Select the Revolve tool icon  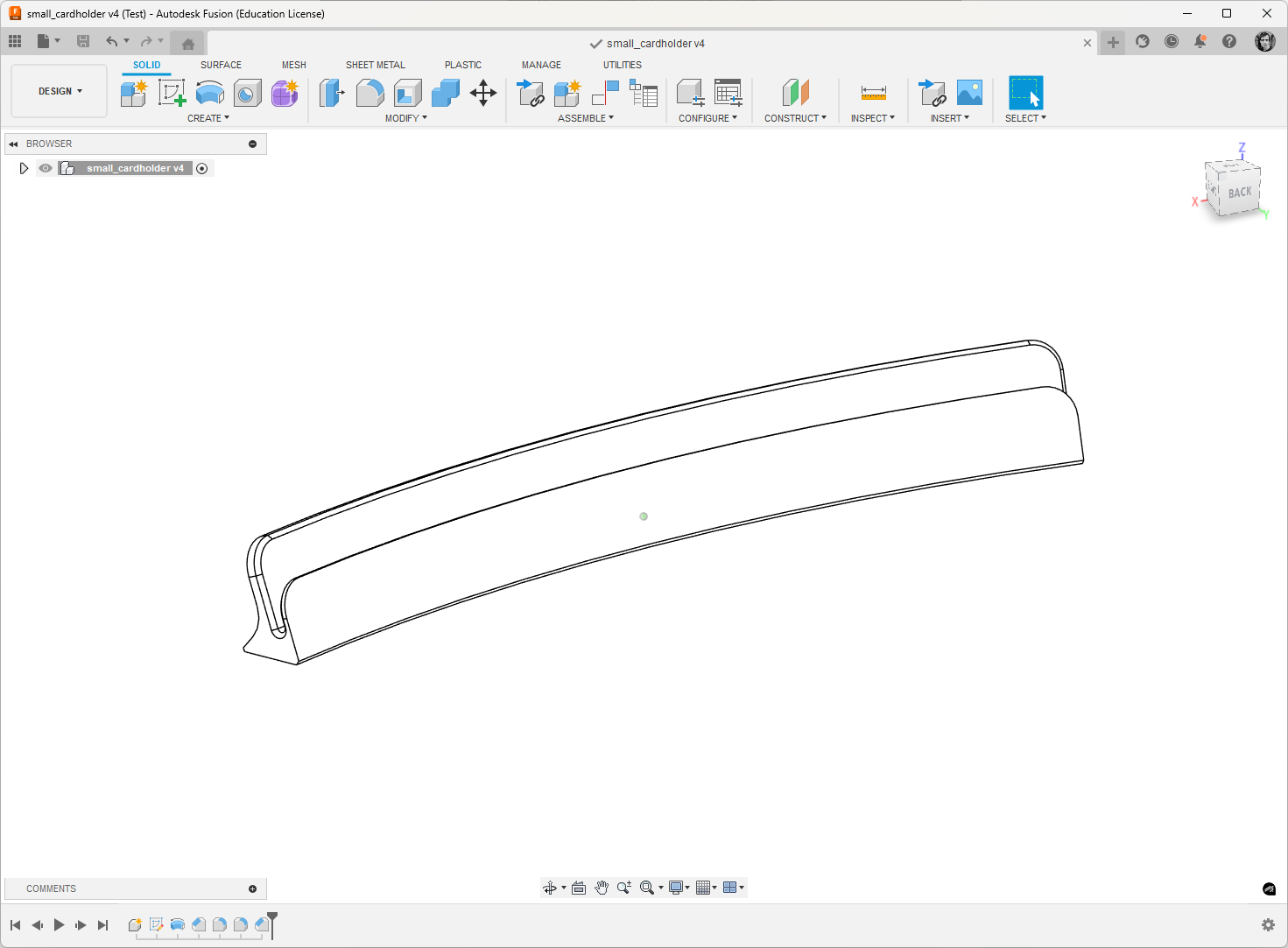(x=210, y=93)
